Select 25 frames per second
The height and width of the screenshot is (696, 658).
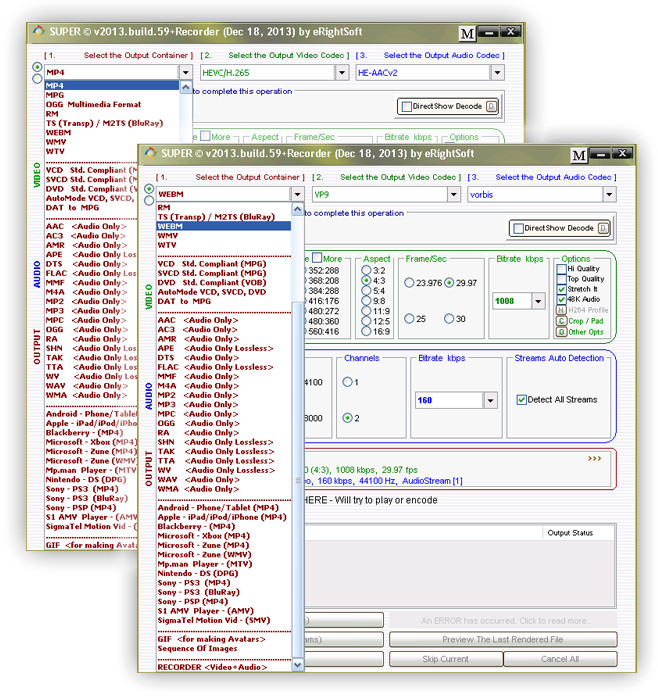[x=409, y=319]
